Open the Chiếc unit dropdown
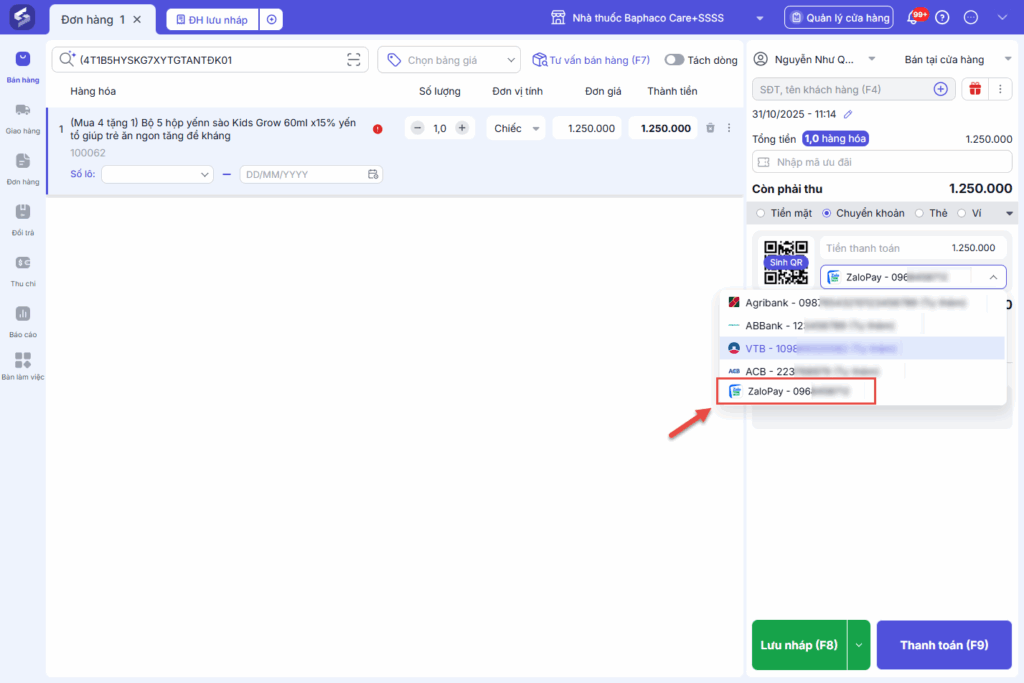The height and width of the screenshot is (683, 1024). [516, 129]
